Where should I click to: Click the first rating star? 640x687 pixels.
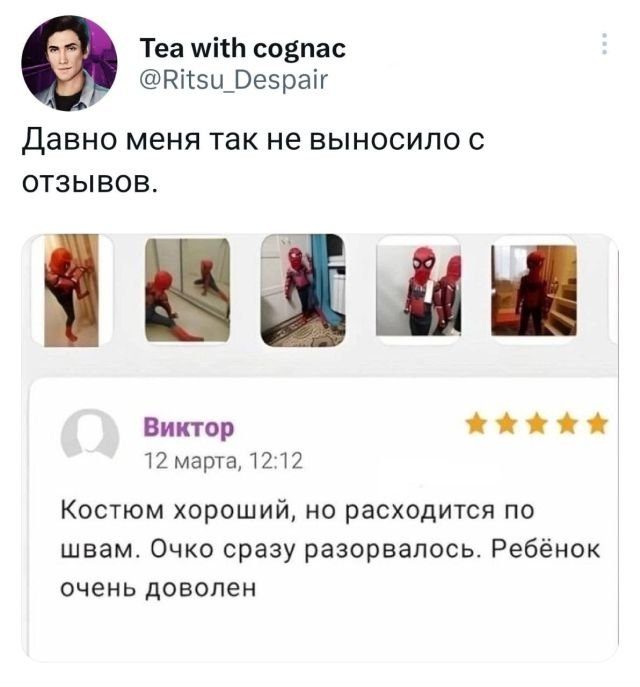(476, 425)
